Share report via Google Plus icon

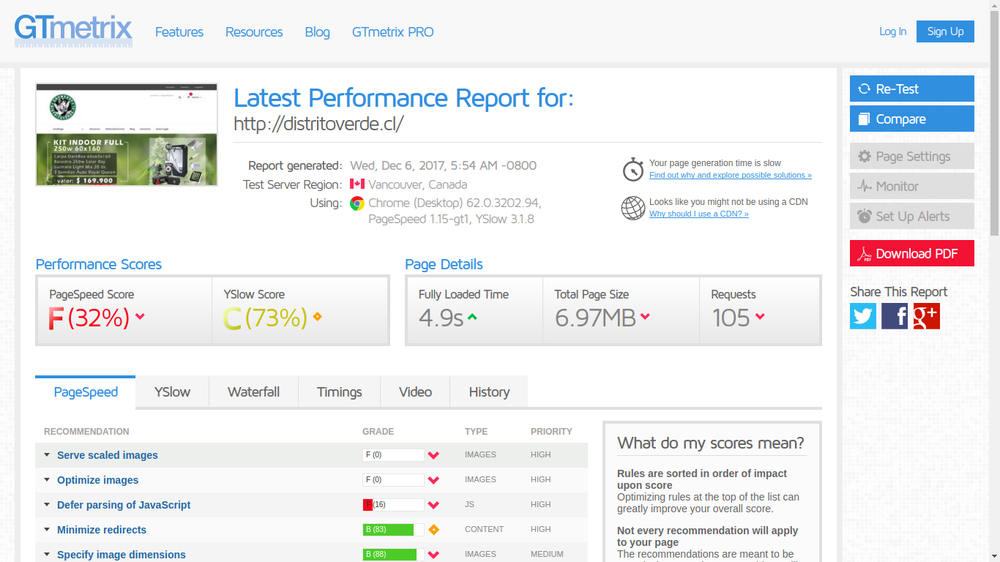pyautogui.click(x=926, y=316)
